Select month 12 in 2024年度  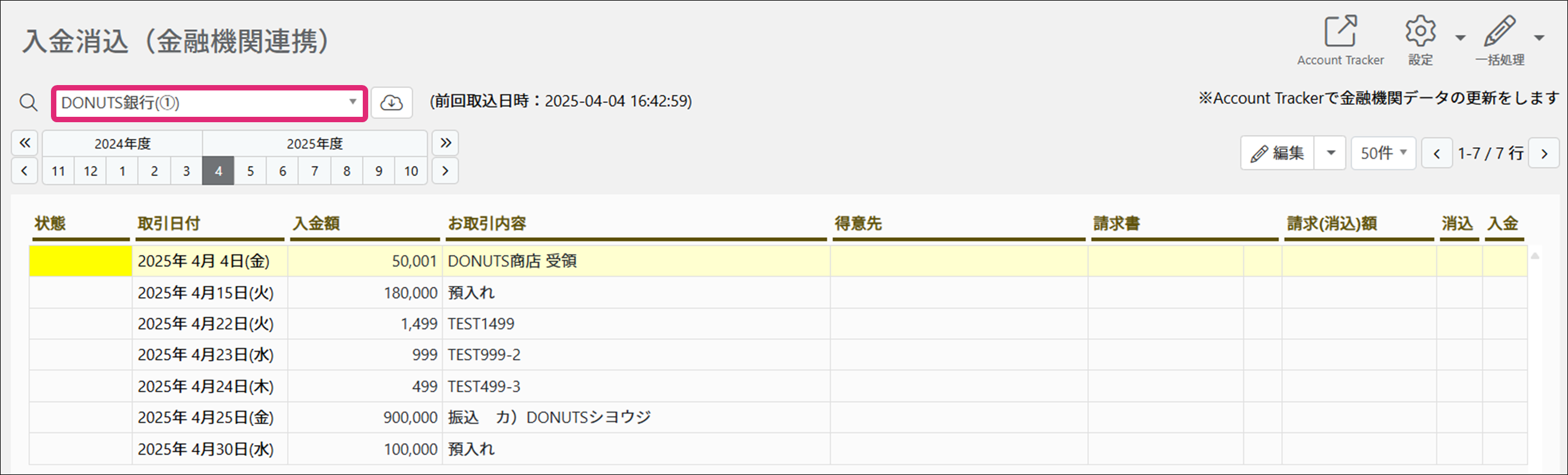point(91,171)
